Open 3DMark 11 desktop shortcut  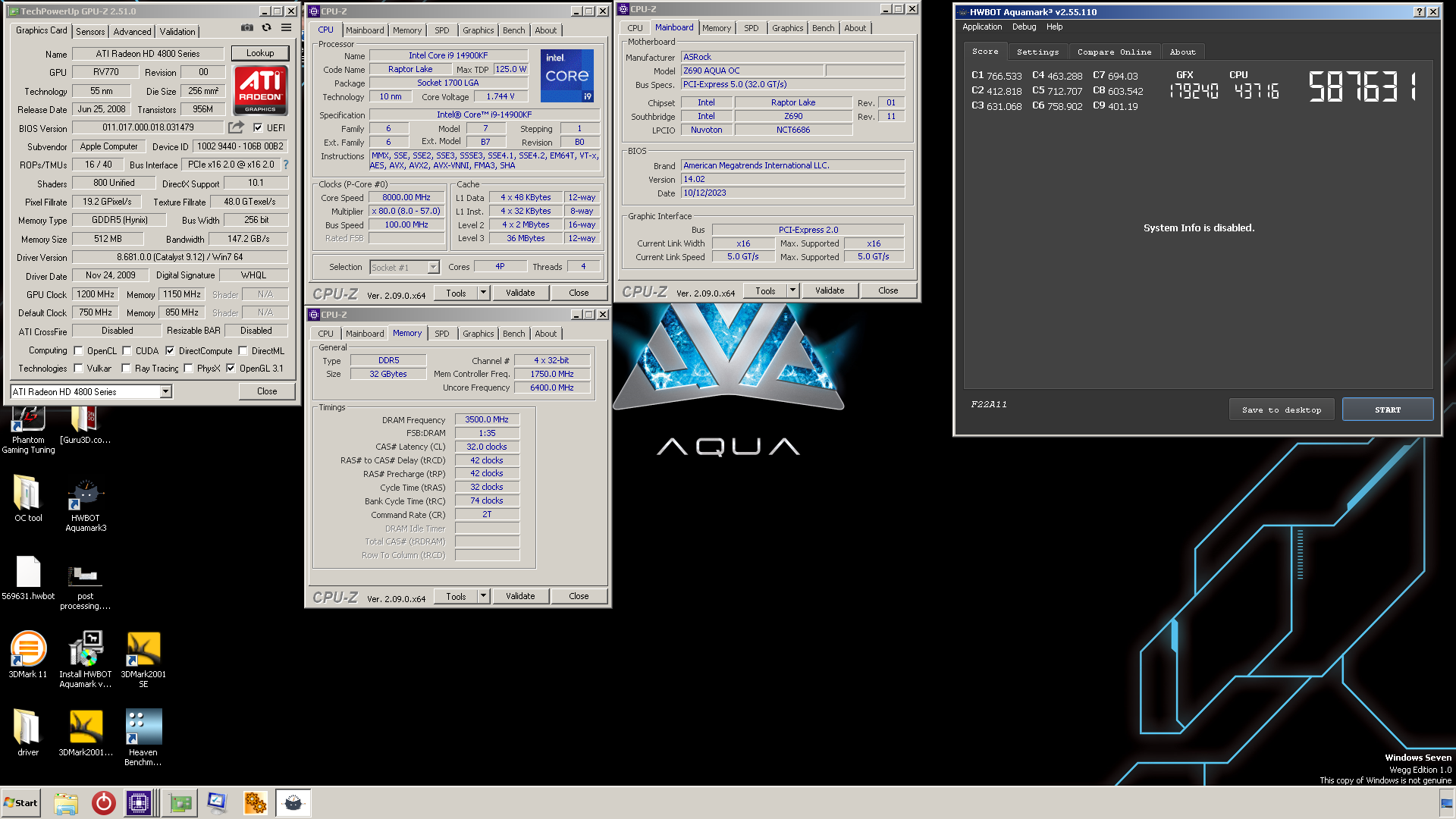pyautogui.click(x=28, y=654)
